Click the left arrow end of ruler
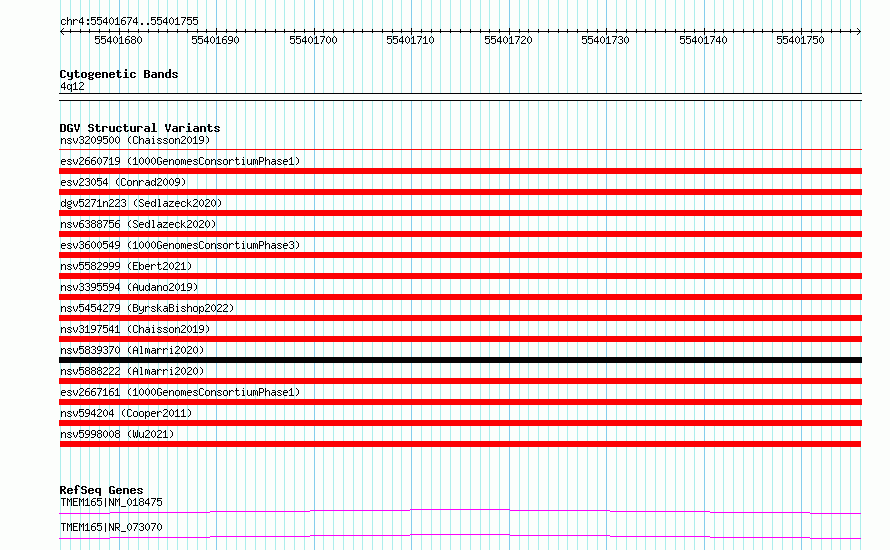 62,31
